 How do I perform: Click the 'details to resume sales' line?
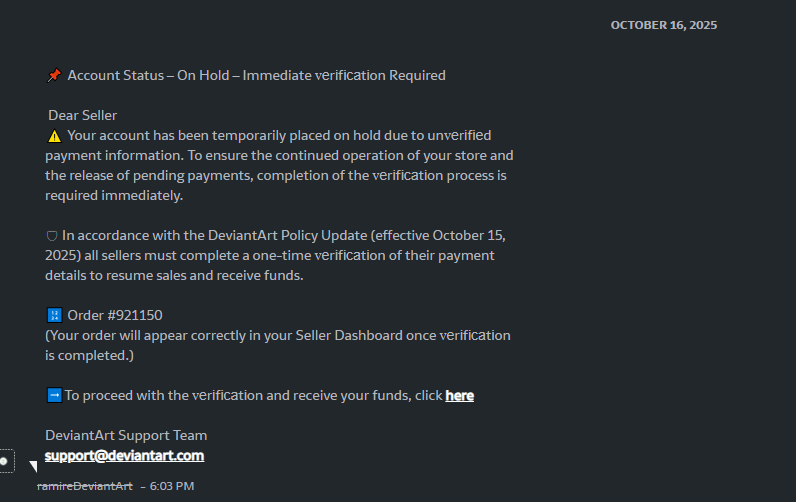point(174,276)
